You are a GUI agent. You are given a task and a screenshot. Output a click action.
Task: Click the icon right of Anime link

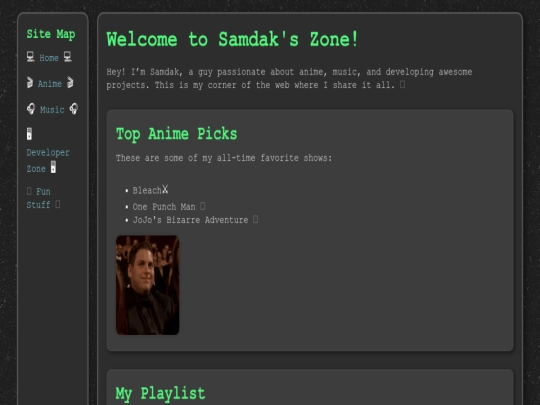click(x=70, y=83)
